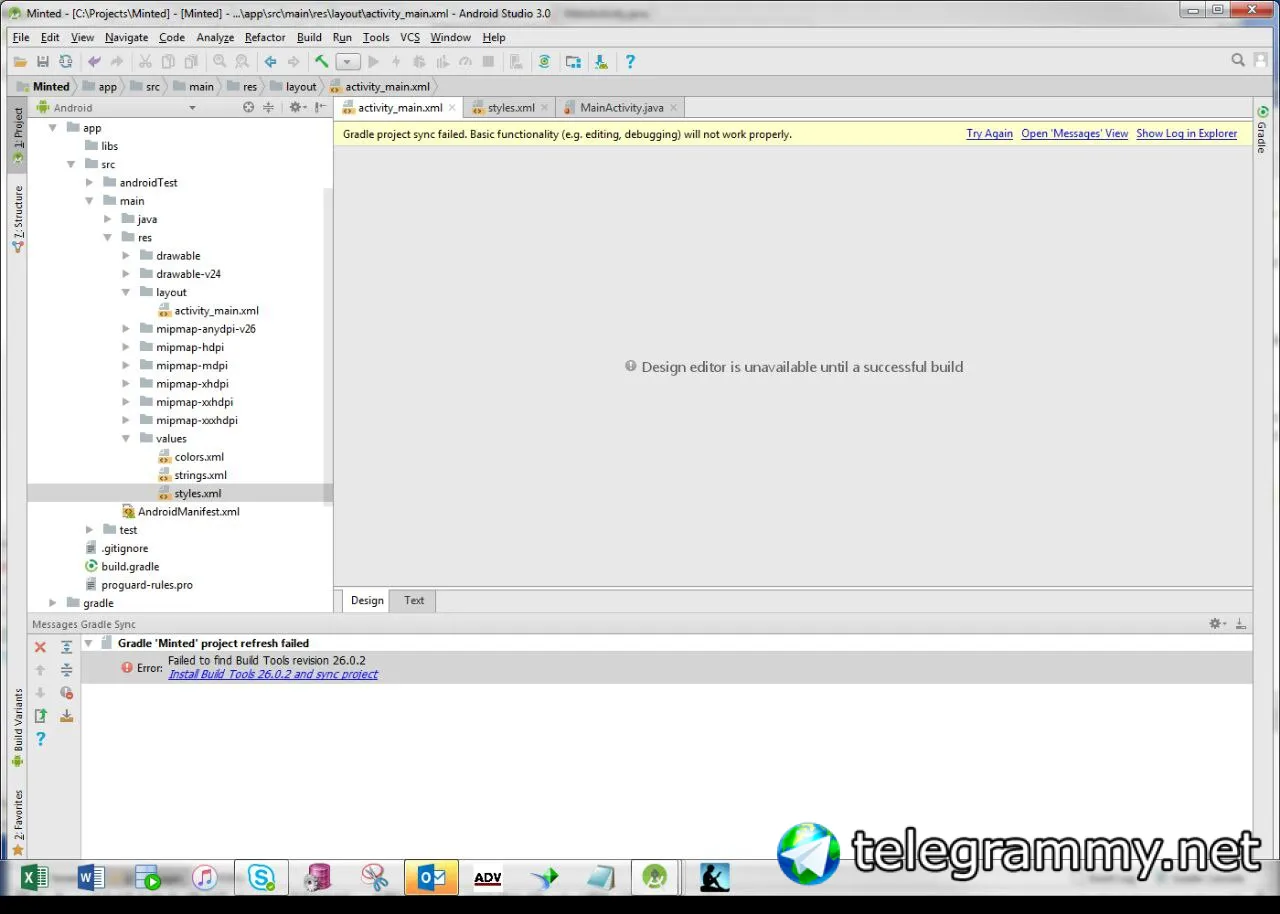1280x914 pixels.
Task: Switch to the Text editor tab
Action: 414,600
